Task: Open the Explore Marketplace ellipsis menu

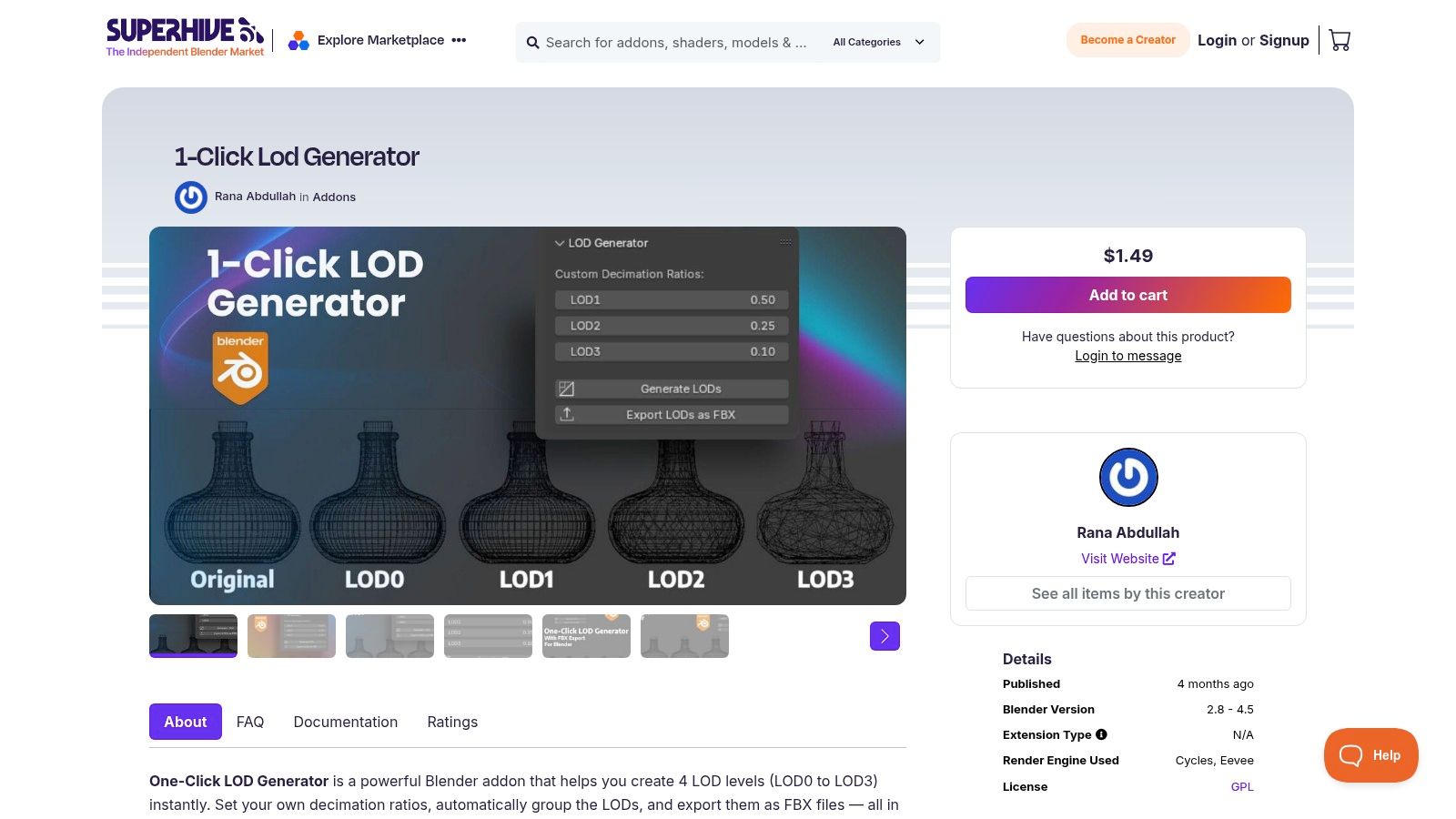Action: click(x=459, y=40)
